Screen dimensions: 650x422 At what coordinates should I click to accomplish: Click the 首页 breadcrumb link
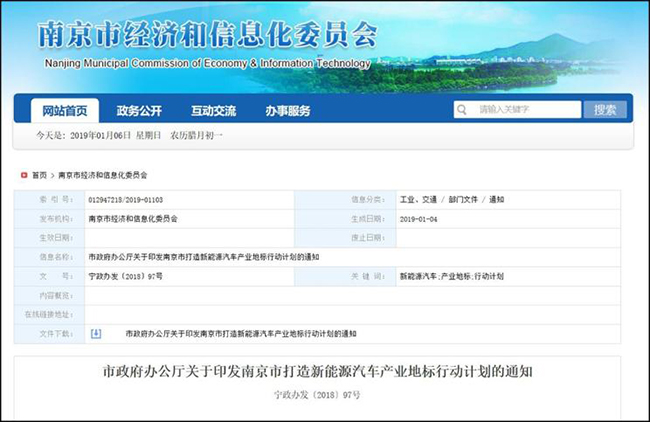point(39,174)
